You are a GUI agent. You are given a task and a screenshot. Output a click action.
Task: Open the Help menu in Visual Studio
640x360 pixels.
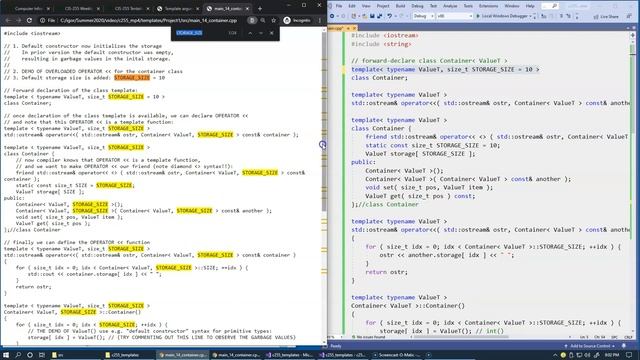[530, 6]
